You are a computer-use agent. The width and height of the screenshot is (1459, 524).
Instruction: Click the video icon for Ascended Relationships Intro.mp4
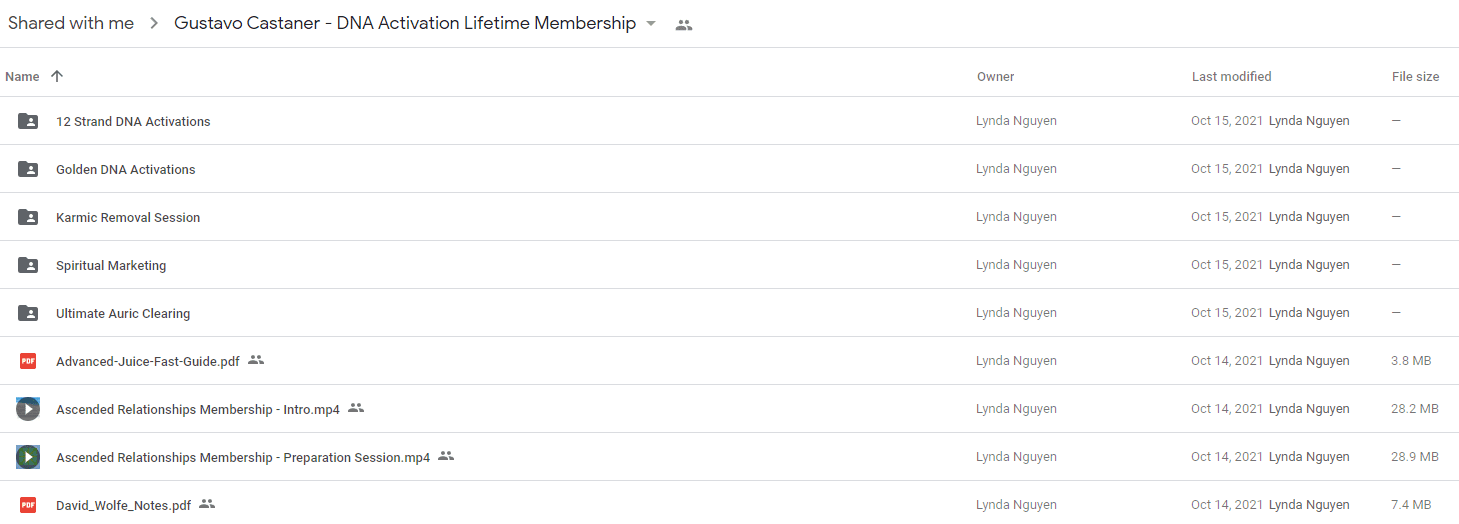coord(28,409)
